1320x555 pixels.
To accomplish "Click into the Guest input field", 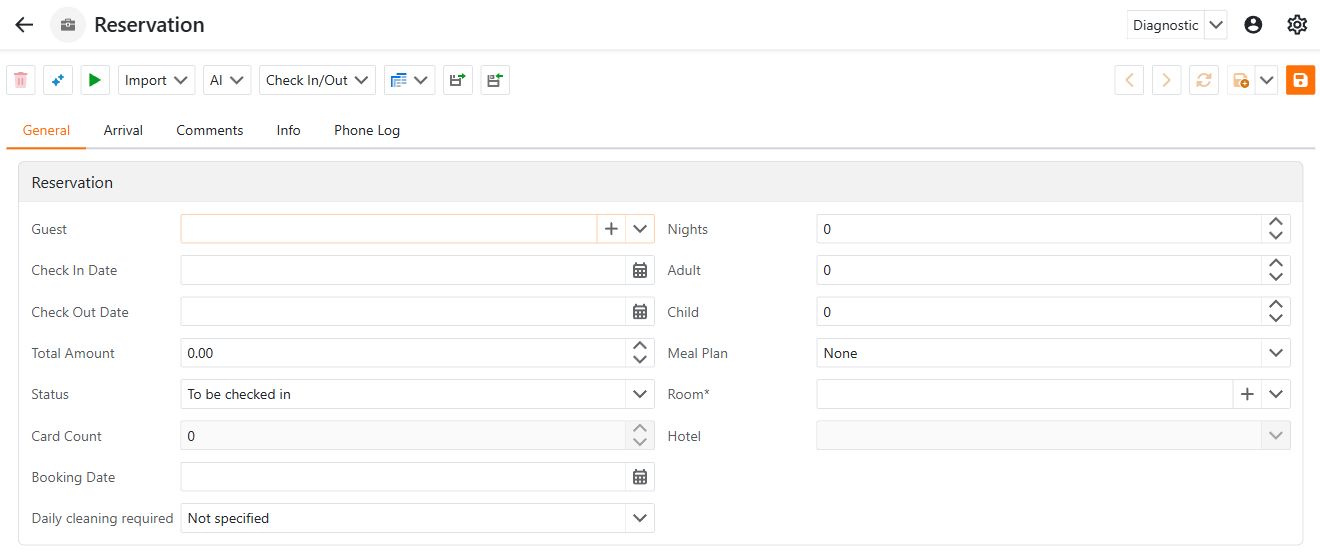I will point(389,229).
